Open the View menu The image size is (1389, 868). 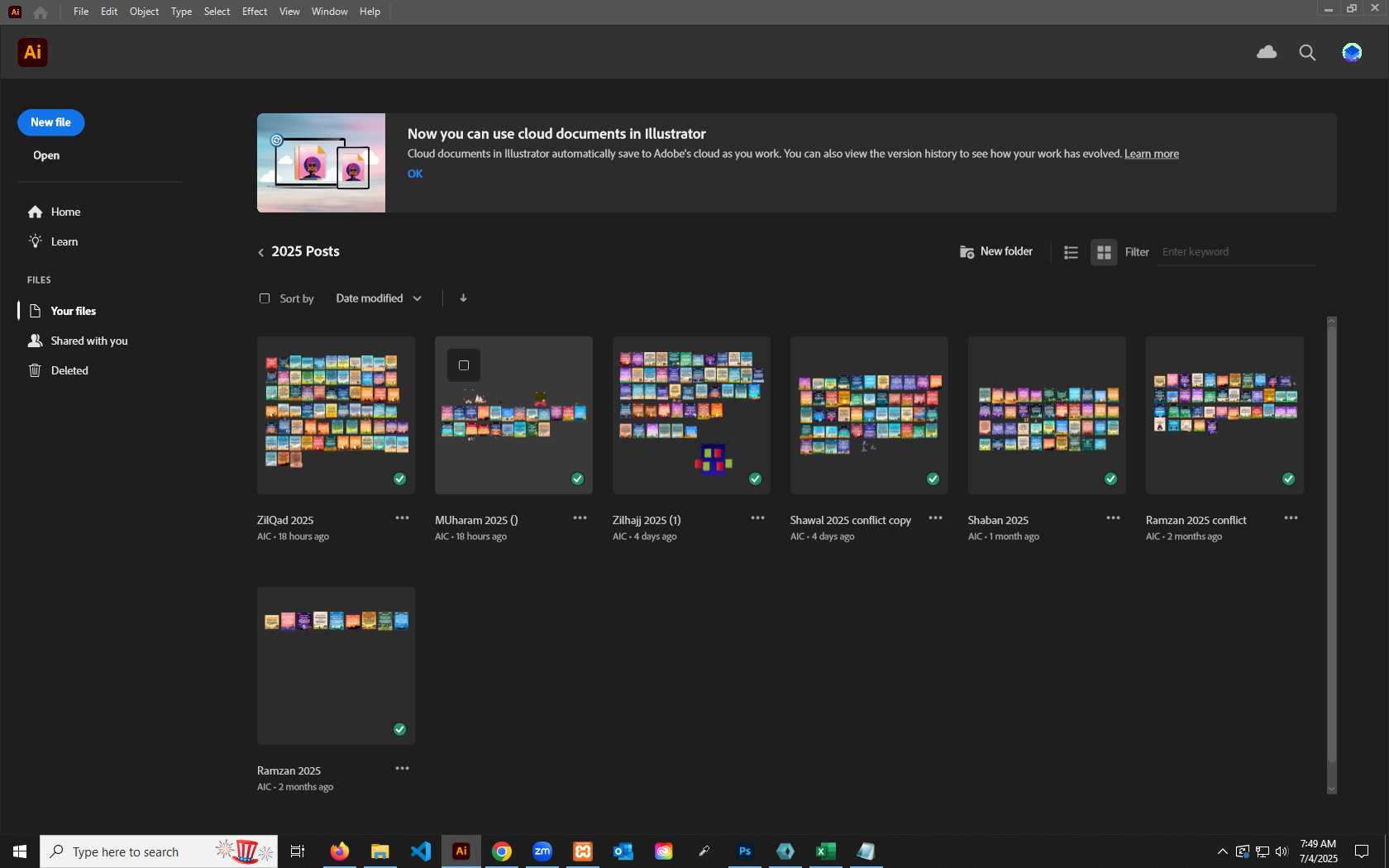coord(289,12)
